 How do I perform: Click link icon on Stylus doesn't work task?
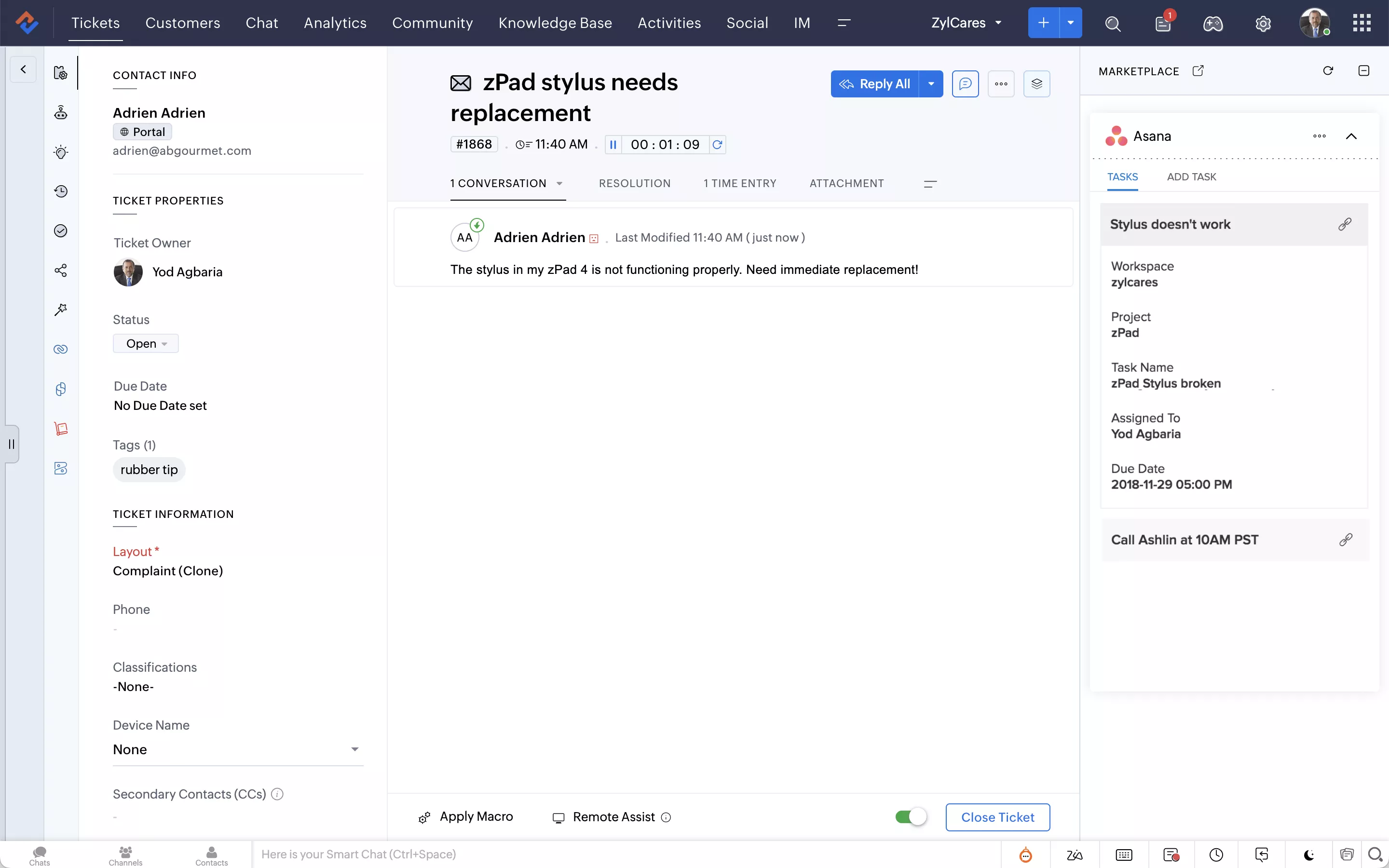point(1345,224)
